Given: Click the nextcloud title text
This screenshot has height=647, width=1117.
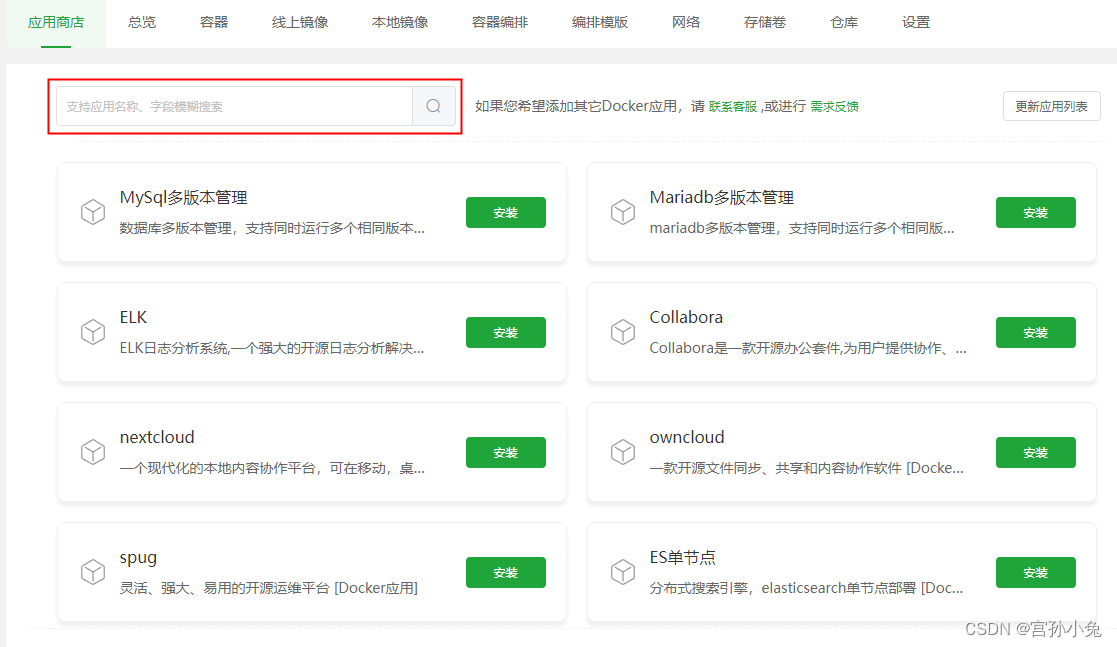Looking at the screenshot, I should point(157,437).
